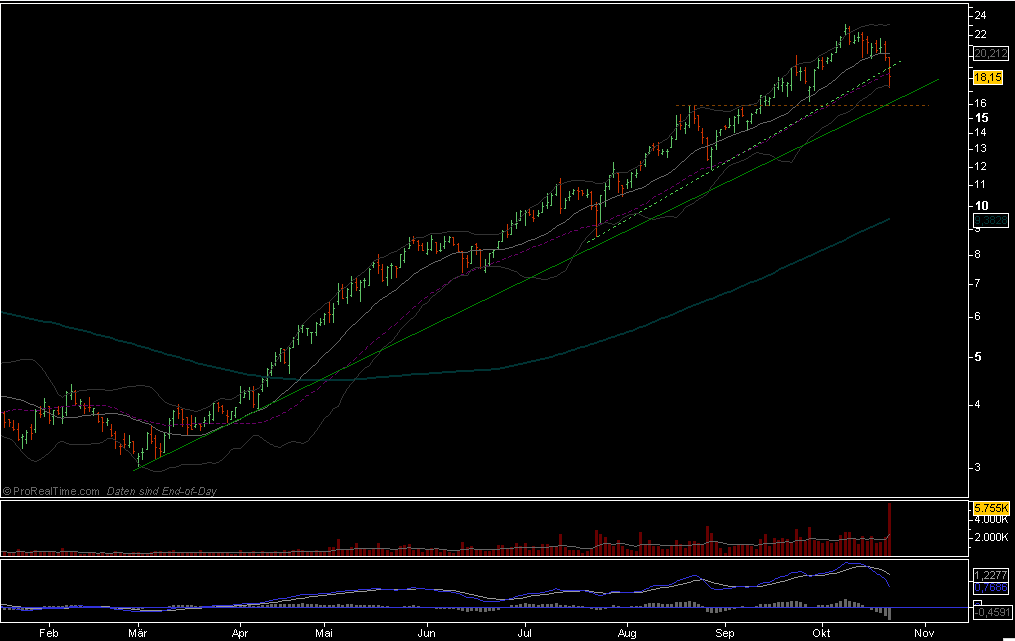Viewport: 1015px width, 641px height.
Task: Click the bold 10 price axis label
Action: (x=981, y=205)
